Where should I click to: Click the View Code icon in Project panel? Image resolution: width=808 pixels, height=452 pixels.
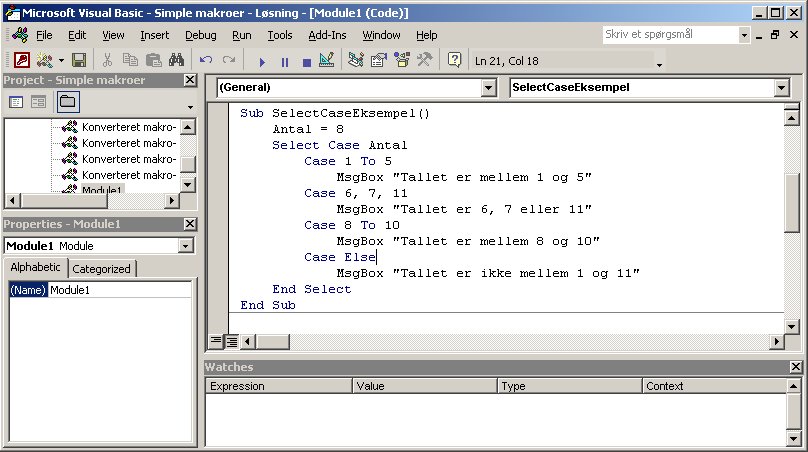click(x=16, y=102)
